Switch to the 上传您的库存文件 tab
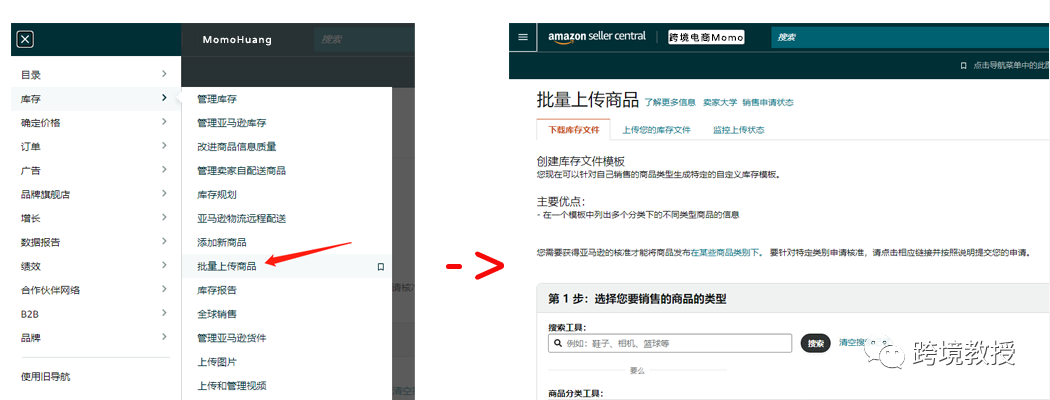The image size is (1050, 400). click(656, 130)
